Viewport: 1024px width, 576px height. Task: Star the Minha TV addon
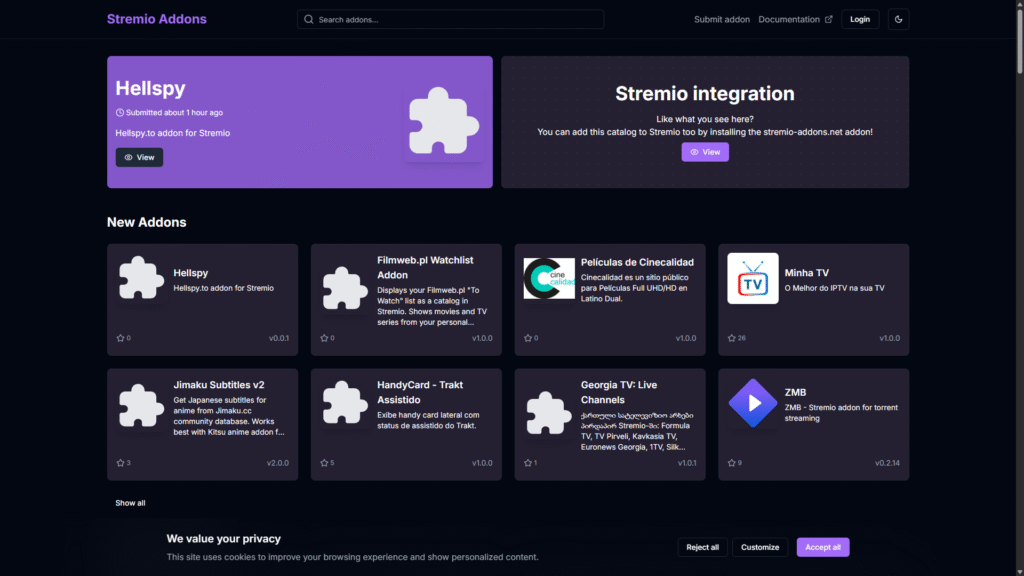[x=731, y=338]
